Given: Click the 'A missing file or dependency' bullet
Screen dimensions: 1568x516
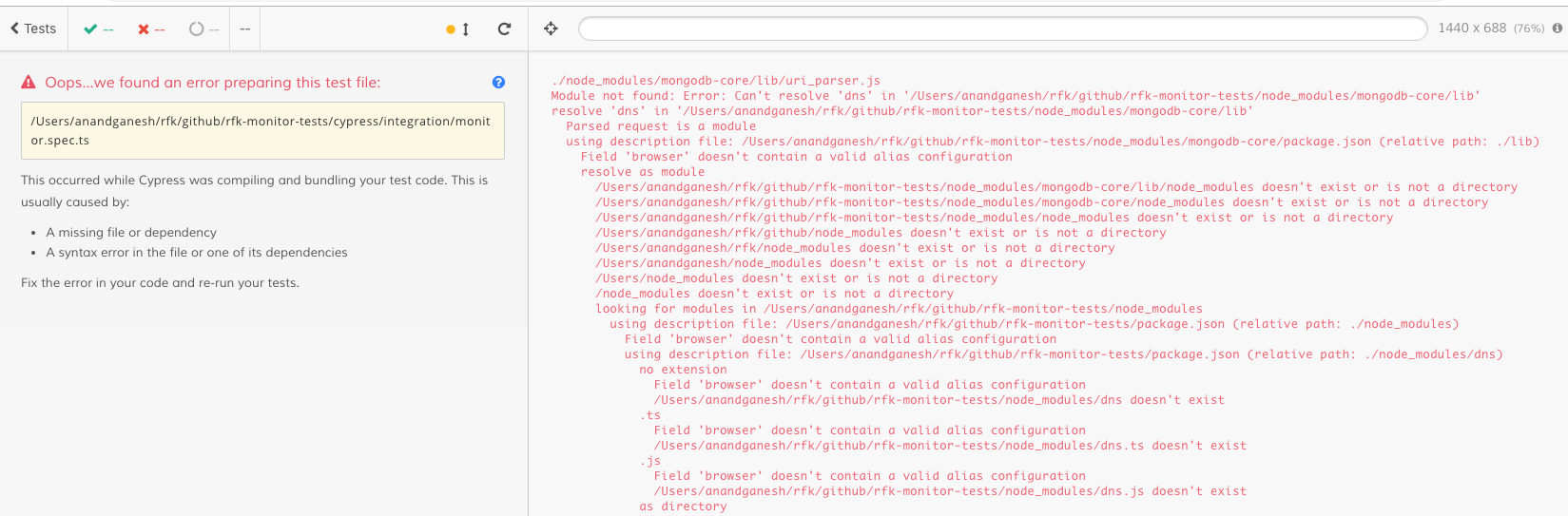Looking at the screenshot, I should tap(131, 232).
